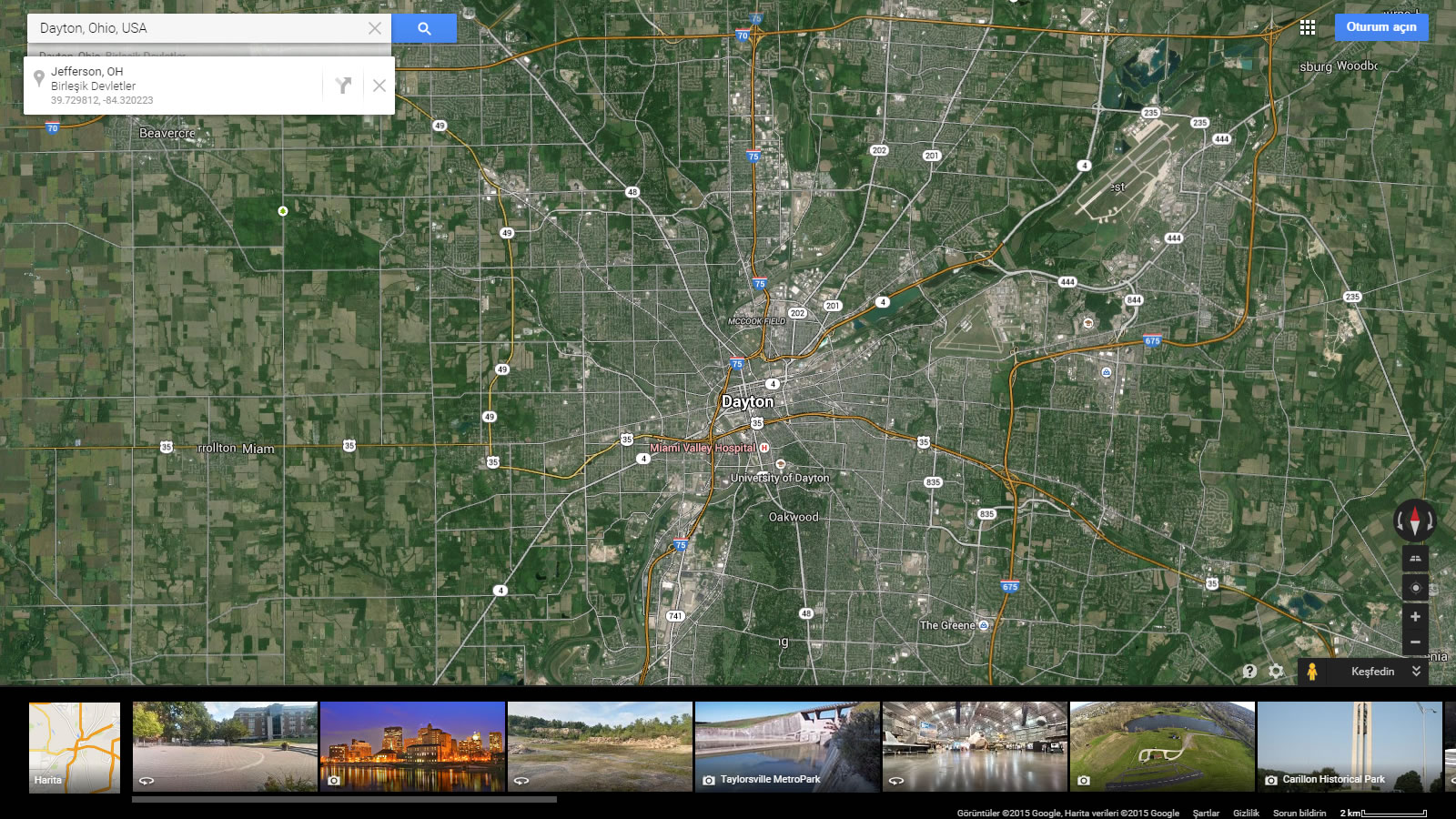Reset the compass to north

click(1415, 521)
